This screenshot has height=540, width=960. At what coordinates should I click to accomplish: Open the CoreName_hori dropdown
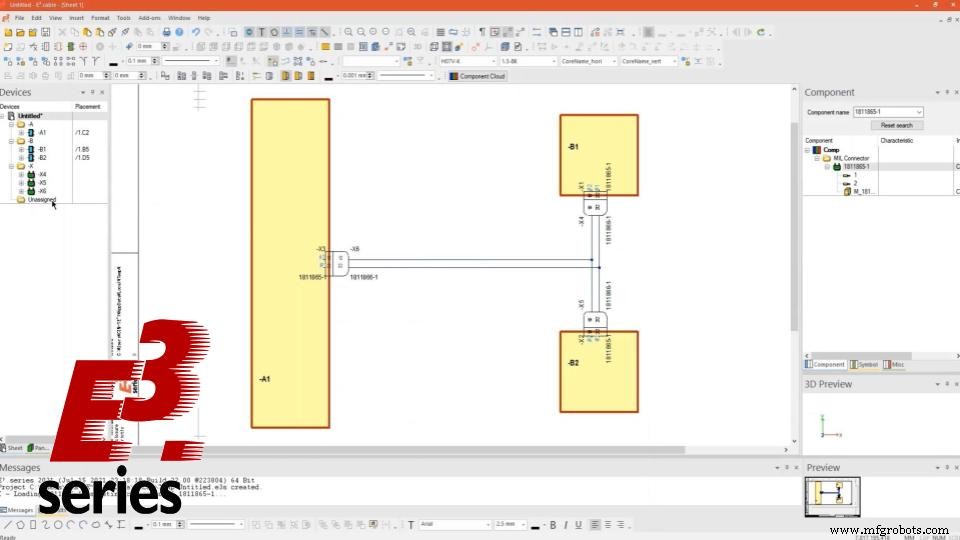612,61
